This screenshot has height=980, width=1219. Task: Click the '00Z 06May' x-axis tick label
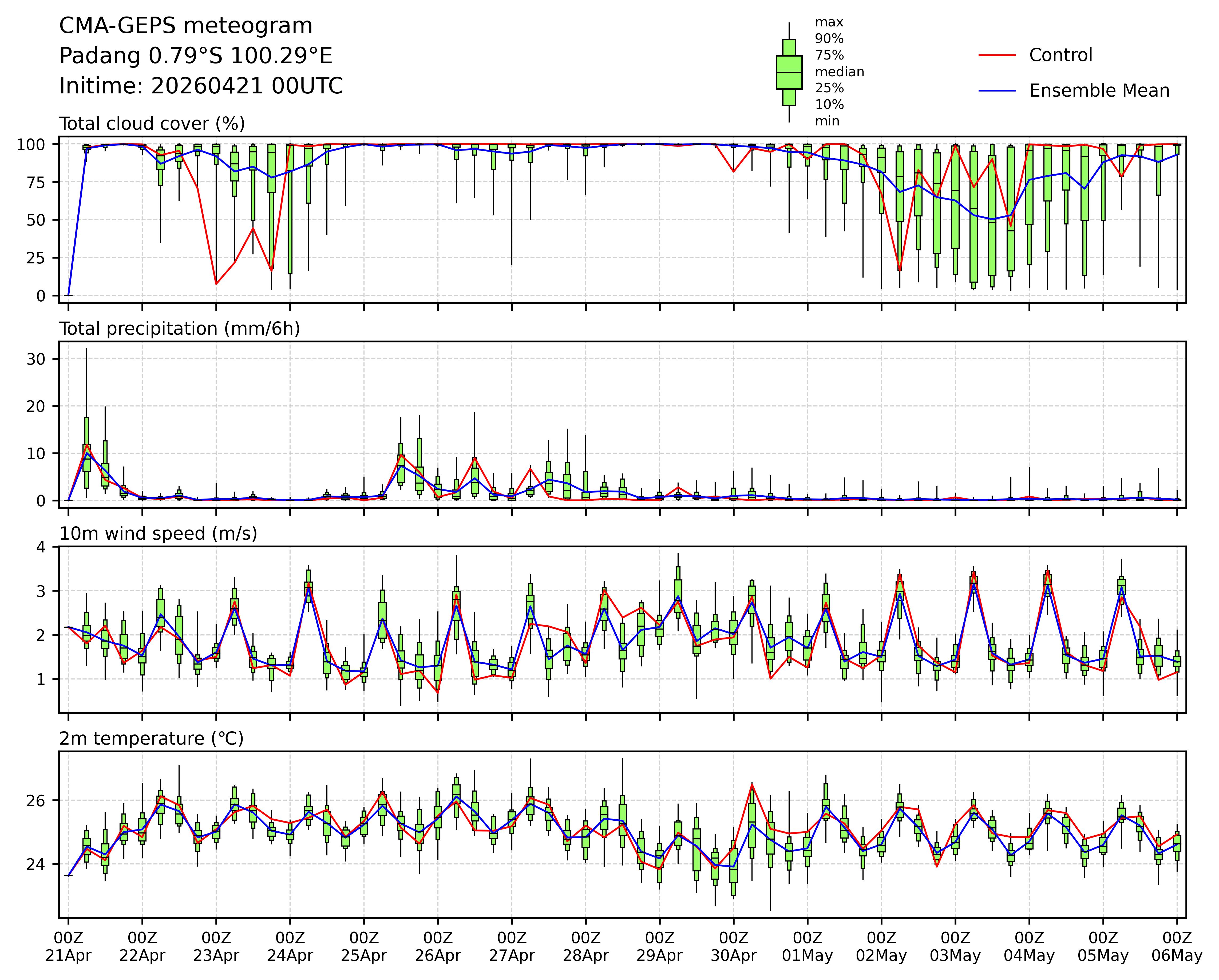click(x=1177, y=947)
